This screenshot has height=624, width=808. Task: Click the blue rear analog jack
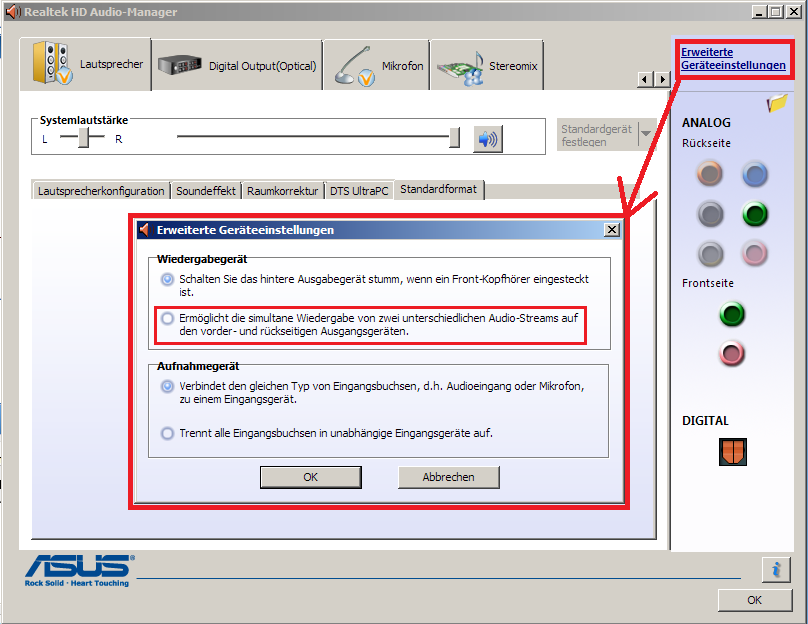click(755, 175)
